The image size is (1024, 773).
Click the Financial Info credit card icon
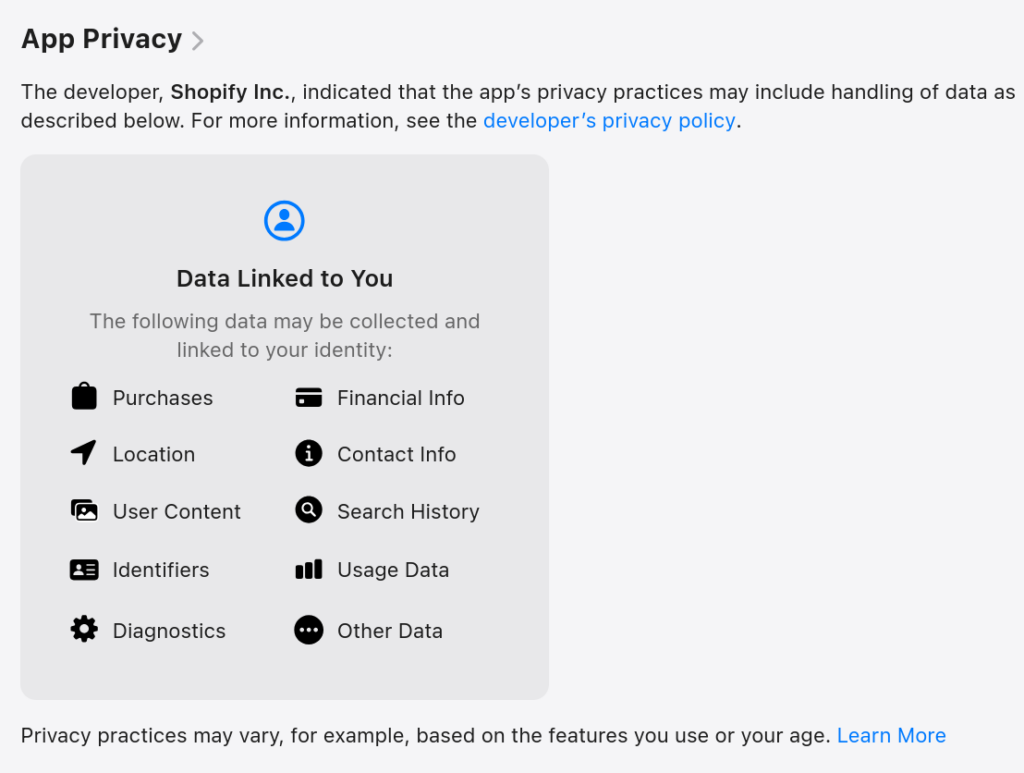(309, 397)
